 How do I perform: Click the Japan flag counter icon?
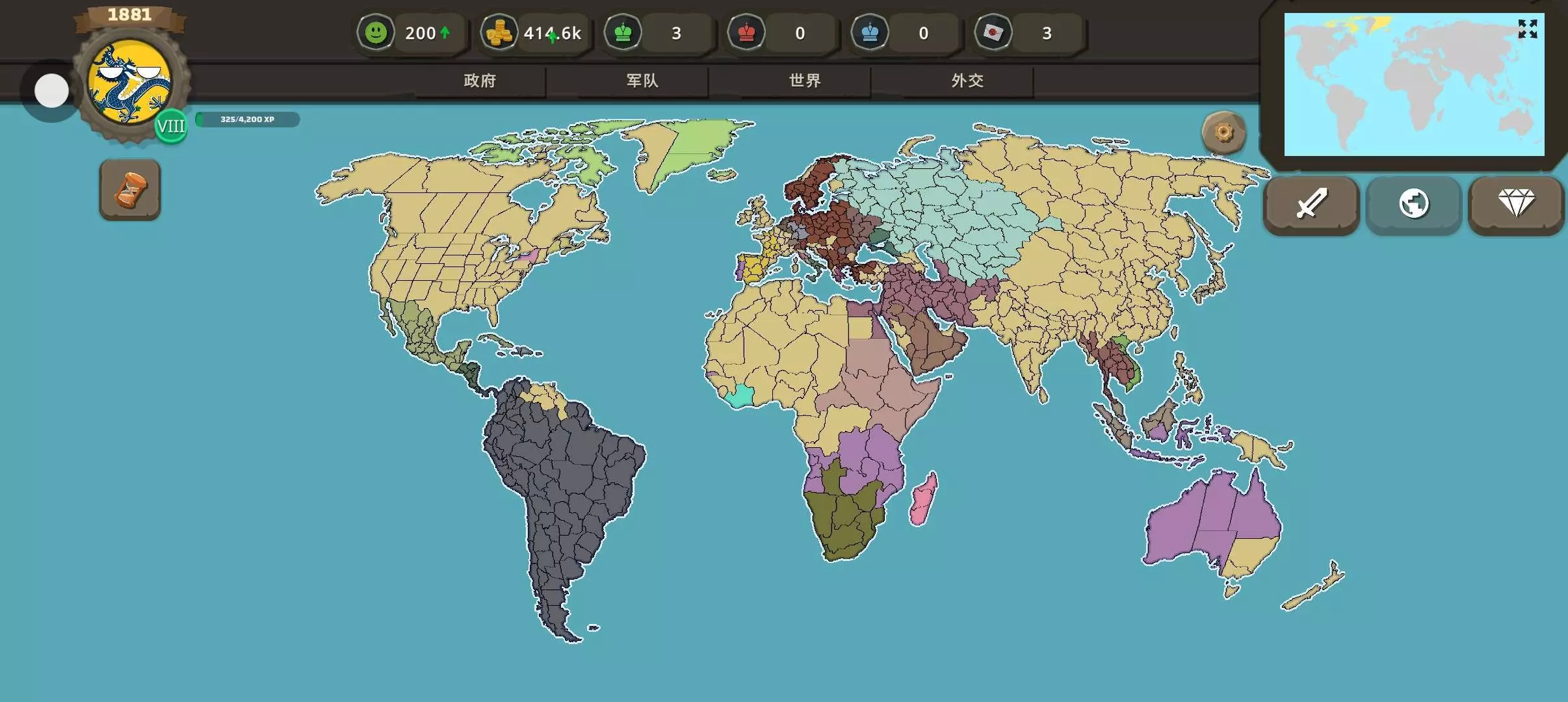point(993,32)
